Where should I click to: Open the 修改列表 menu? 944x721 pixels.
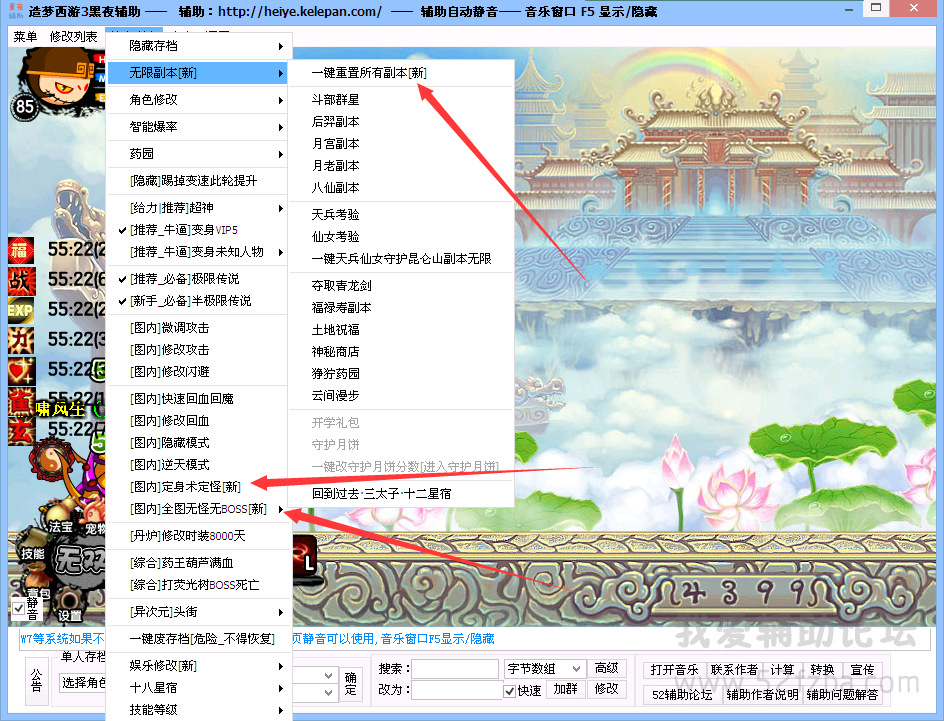(x=73, y=37)
